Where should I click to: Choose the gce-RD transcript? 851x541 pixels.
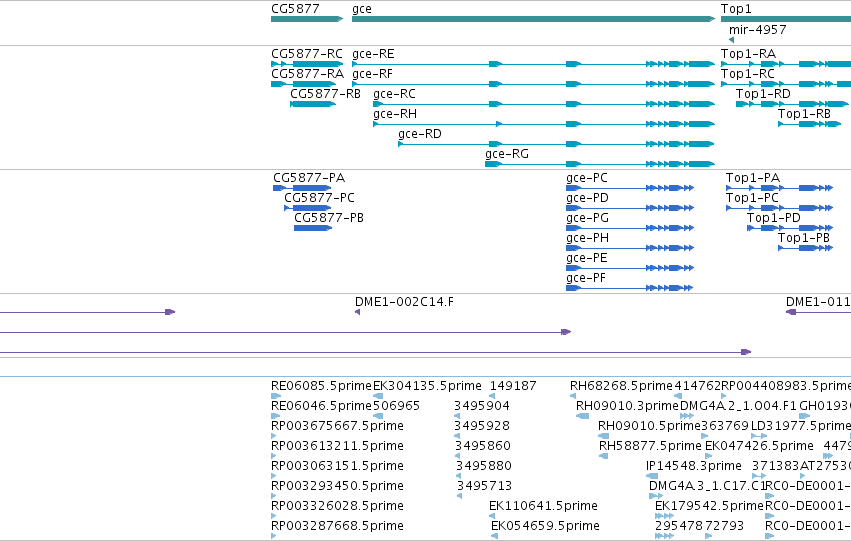point(556,144)
